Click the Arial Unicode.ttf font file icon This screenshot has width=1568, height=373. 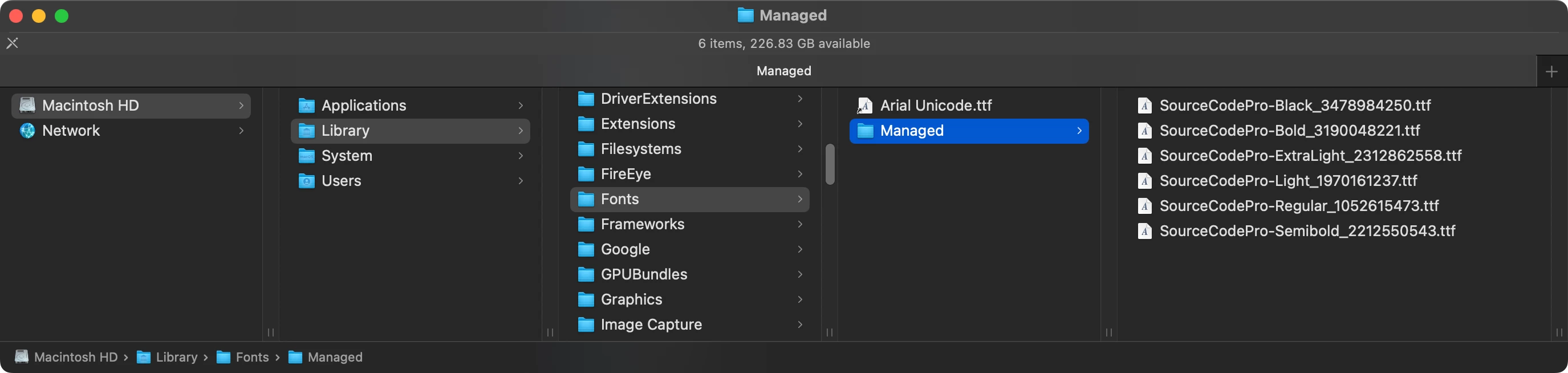tap(865, 106)
